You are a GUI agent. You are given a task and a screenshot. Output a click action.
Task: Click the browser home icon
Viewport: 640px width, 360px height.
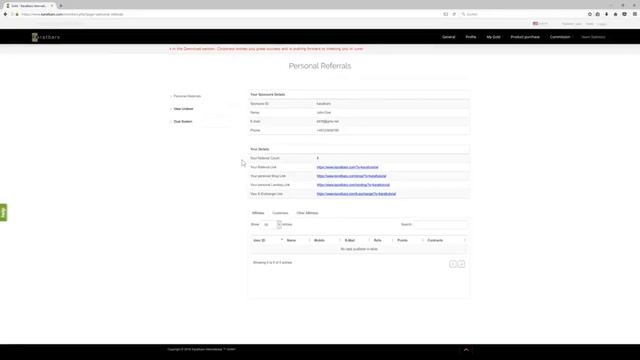tap(616, 14)
